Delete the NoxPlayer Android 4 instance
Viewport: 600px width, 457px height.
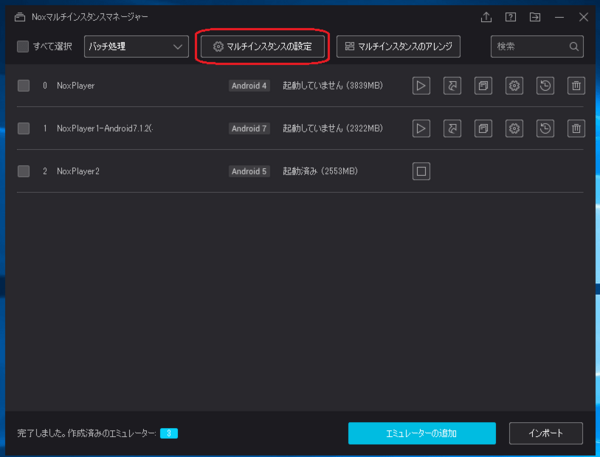[576, 86]
